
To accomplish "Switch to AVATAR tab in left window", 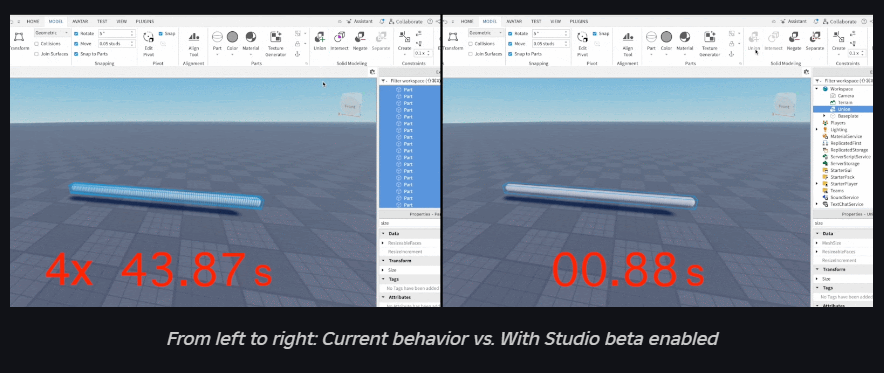I will tap(79, 21).
